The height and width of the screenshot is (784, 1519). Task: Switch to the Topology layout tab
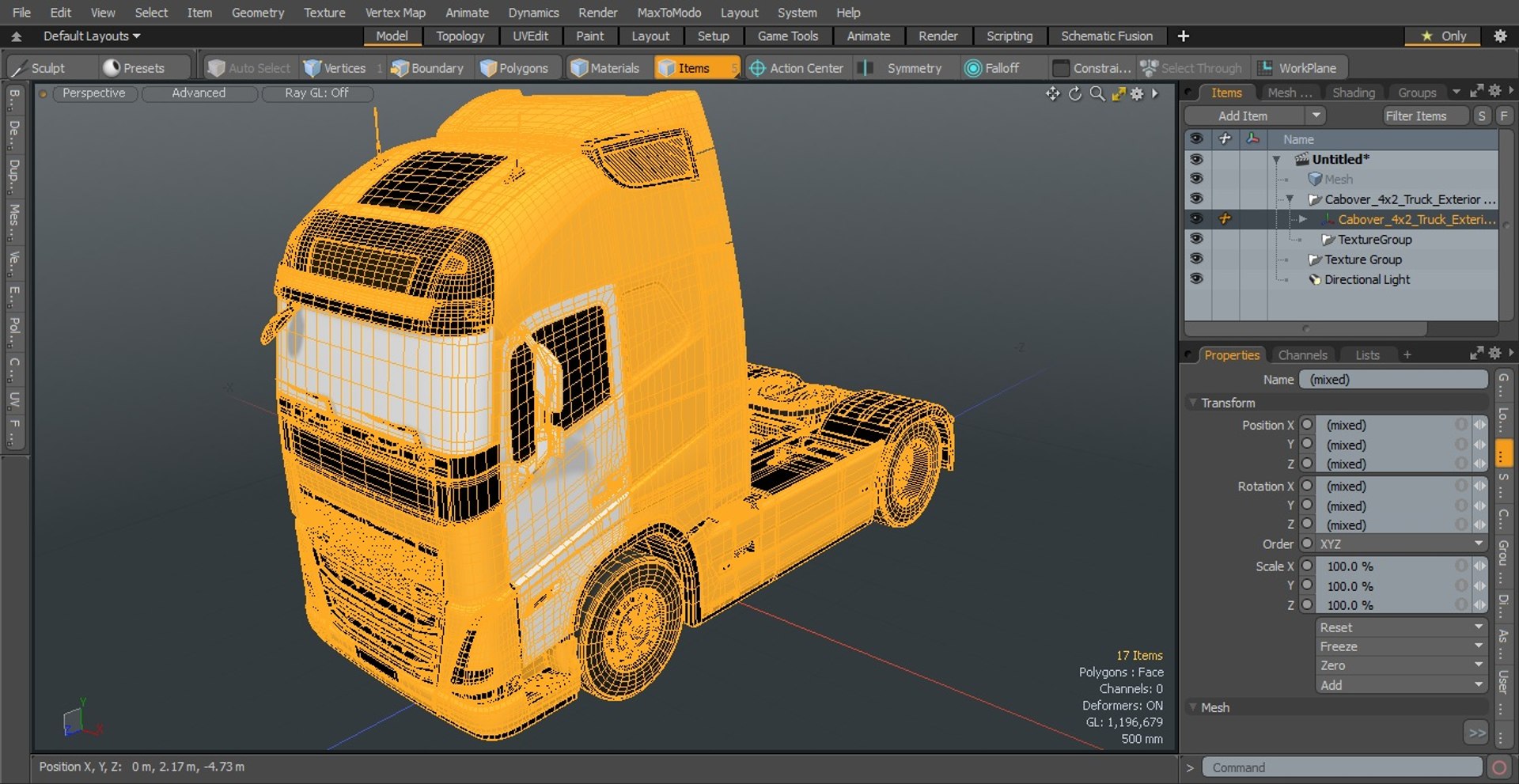(x=460, y=36)
